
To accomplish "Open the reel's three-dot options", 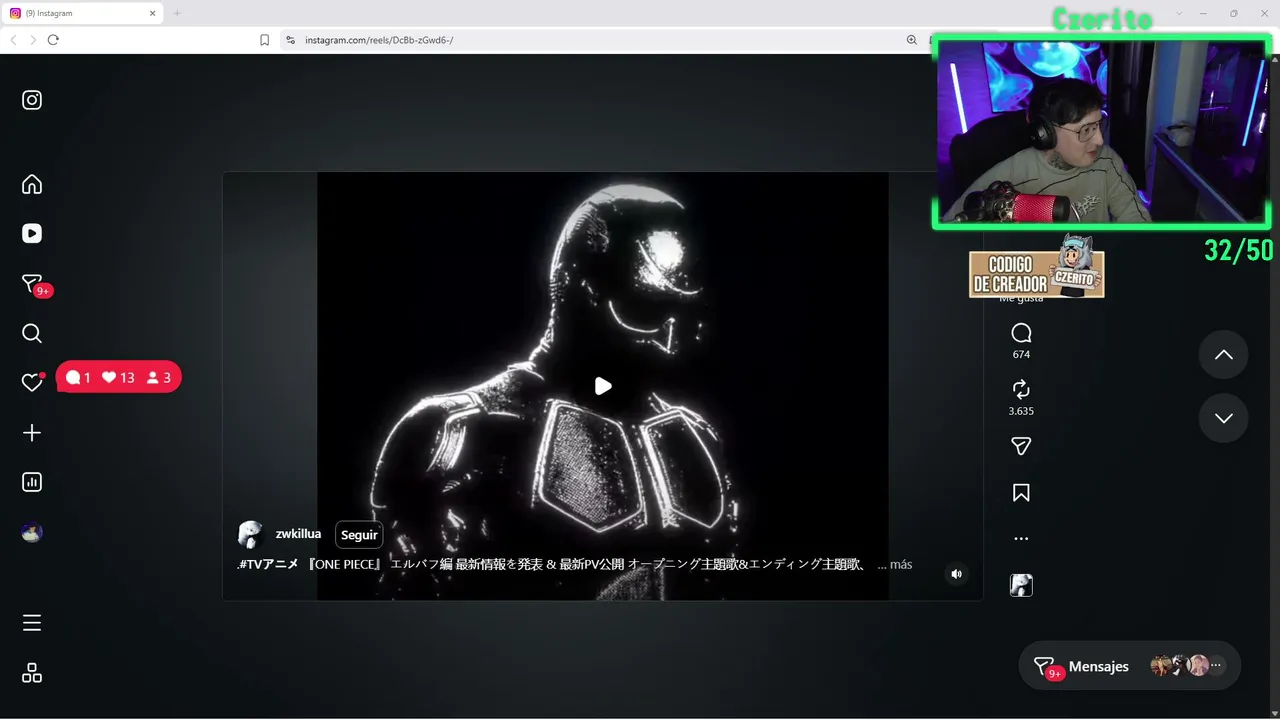I will click(1021, 539).
